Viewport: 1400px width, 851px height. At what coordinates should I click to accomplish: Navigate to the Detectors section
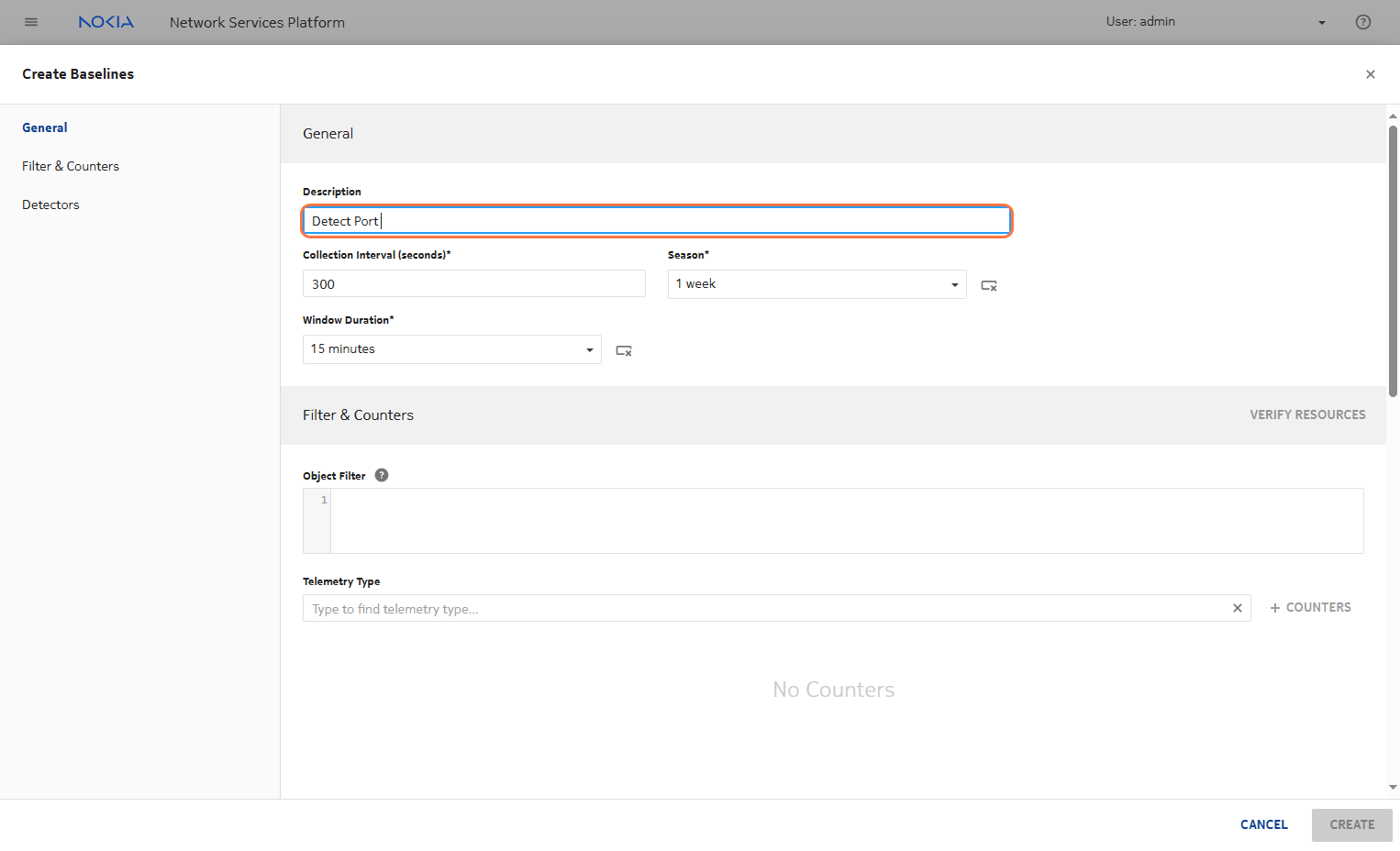(x=50, y=204)
